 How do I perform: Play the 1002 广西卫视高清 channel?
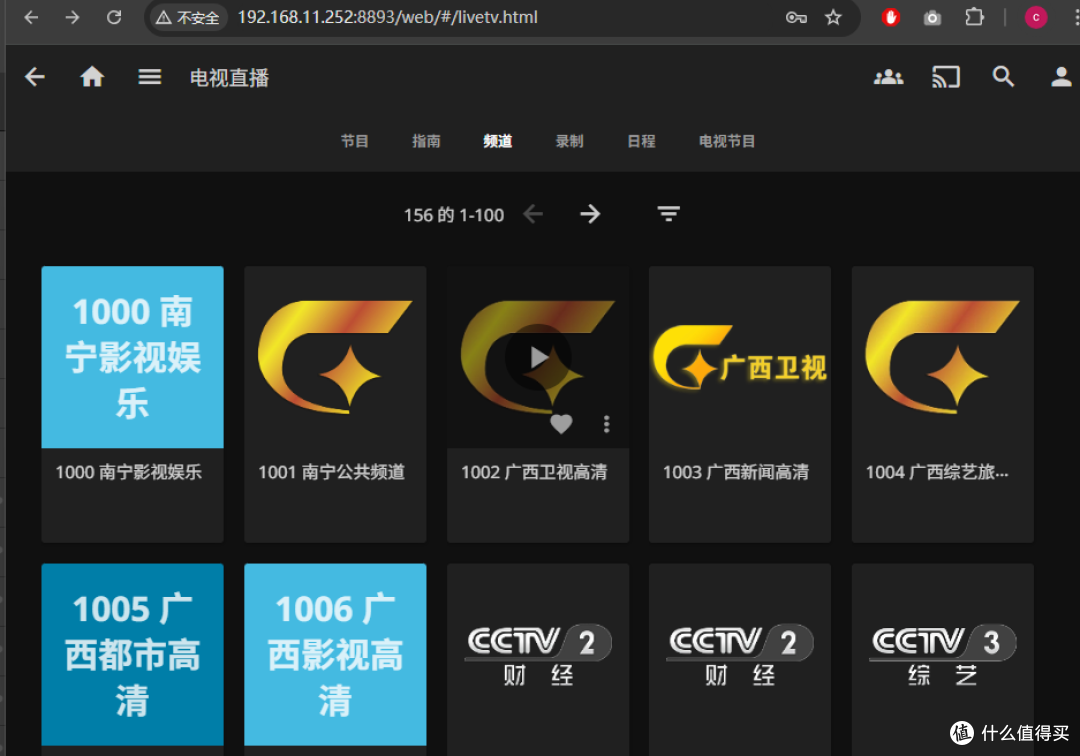(538, 357)
